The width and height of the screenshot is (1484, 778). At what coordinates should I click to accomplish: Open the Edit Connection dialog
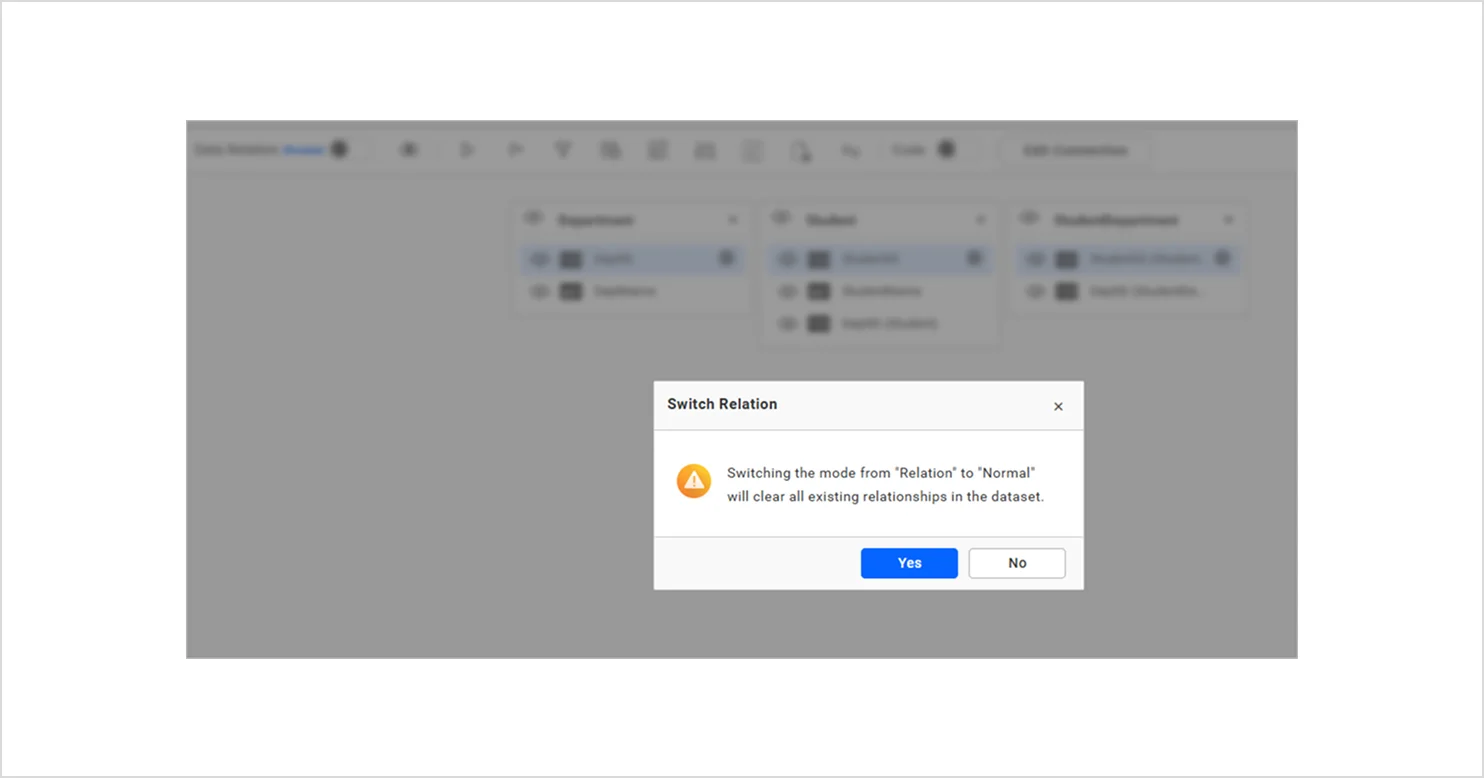1076,150
